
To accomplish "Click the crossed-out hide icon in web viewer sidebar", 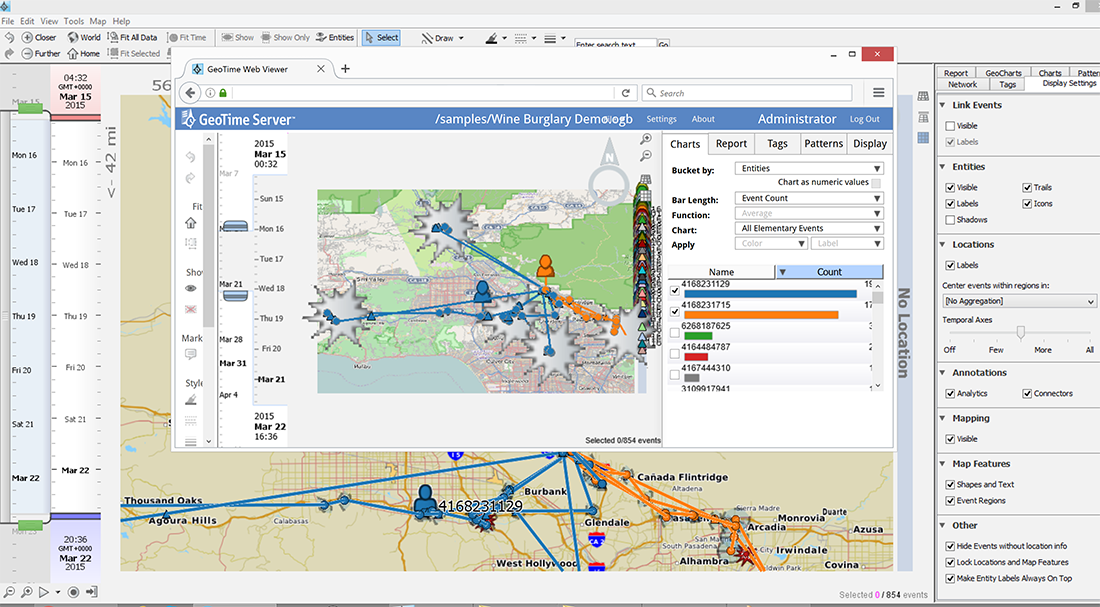I will click(191, 309).
